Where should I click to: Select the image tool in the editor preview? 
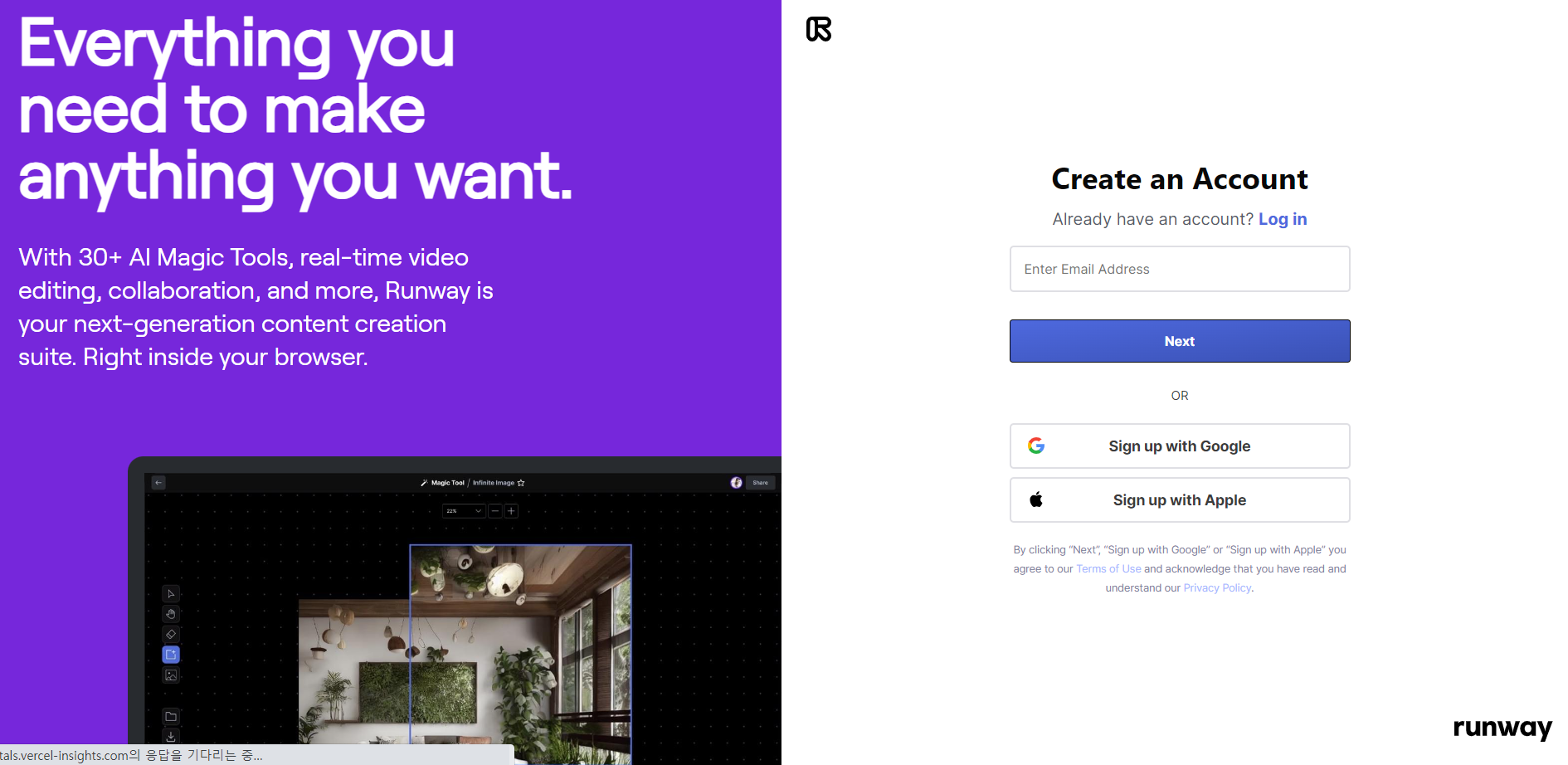point(171,675)
